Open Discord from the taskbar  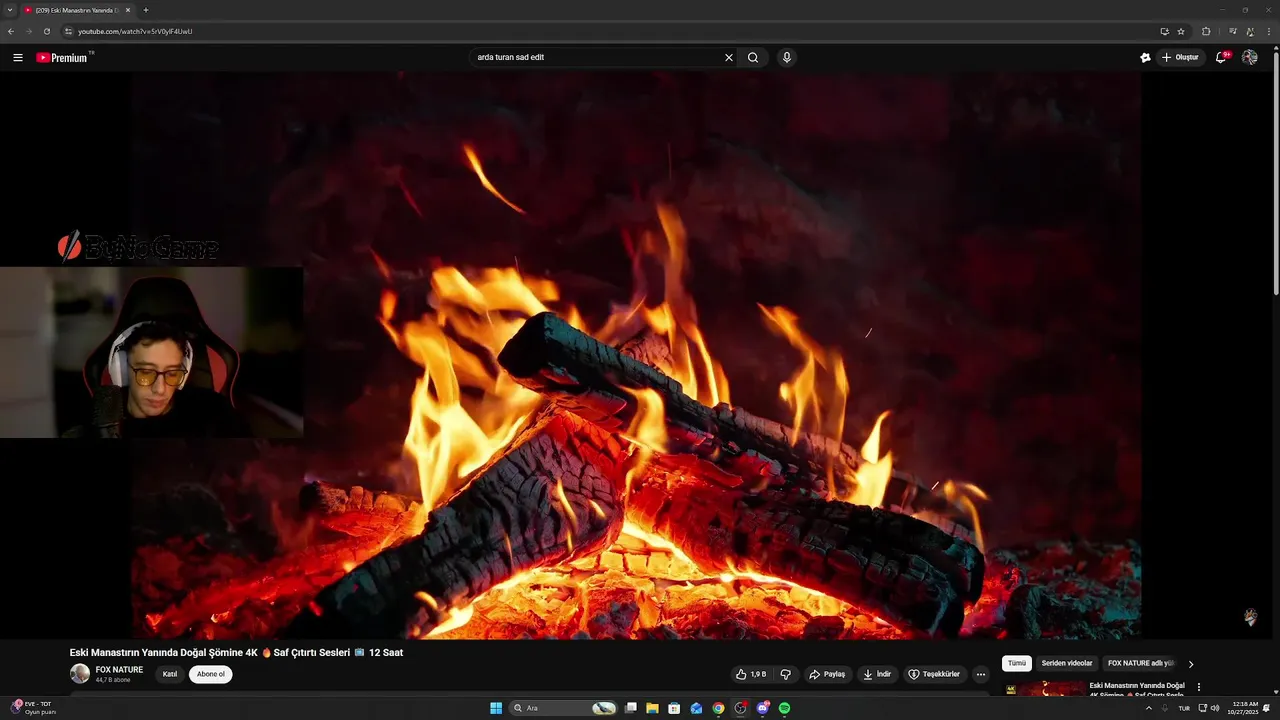(x=763, y=708)
